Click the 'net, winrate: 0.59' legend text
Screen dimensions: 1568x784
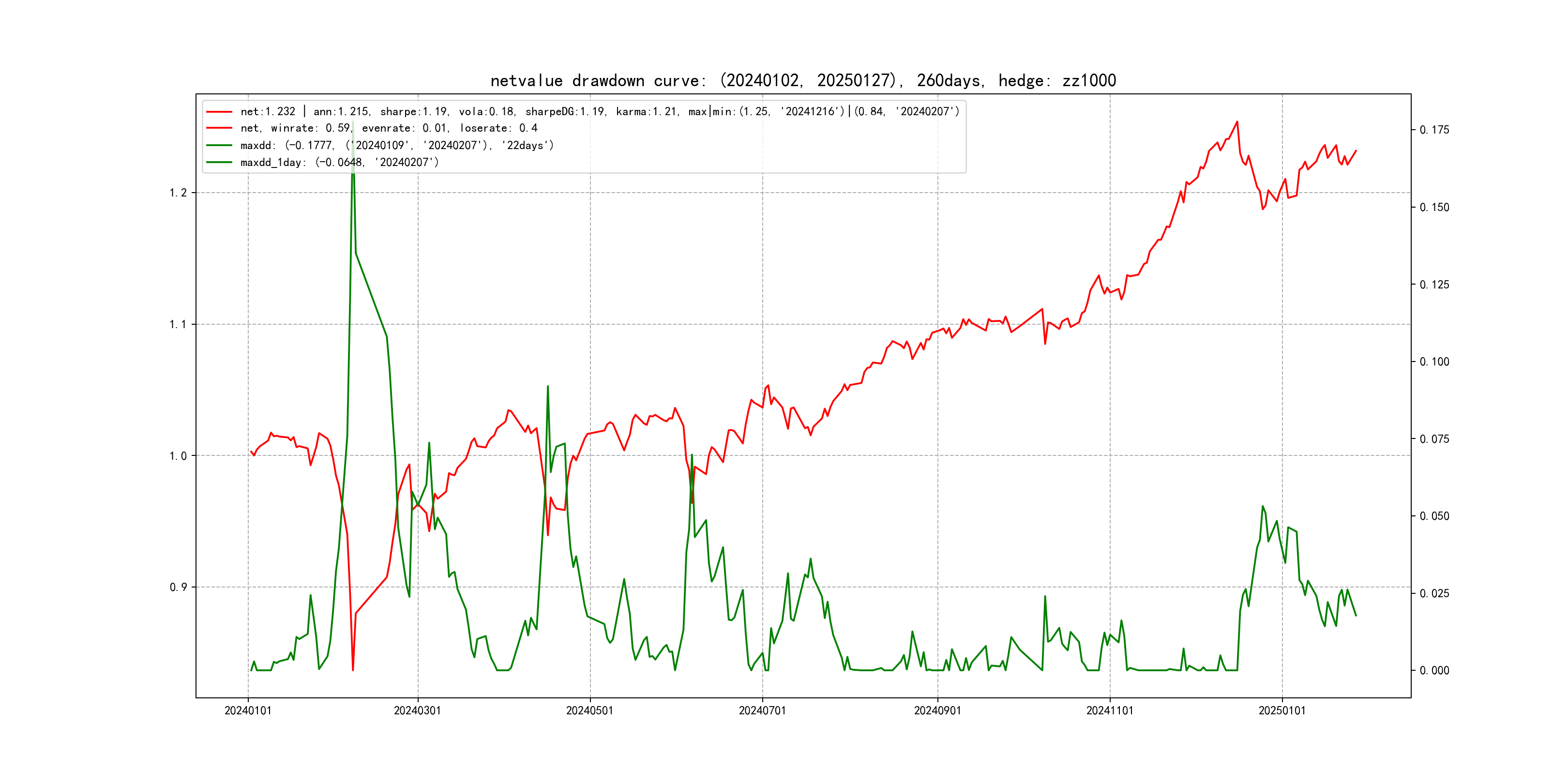pyautogui.click(x=296, y=128)
